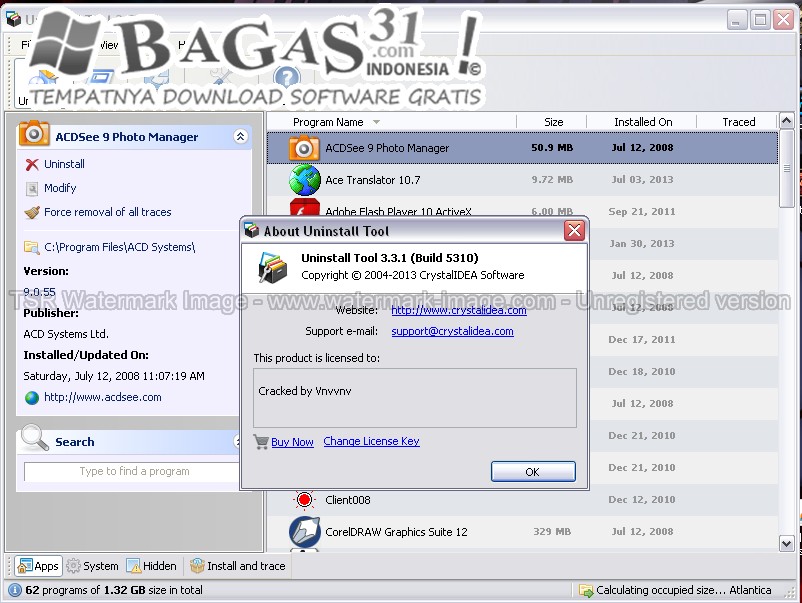802x603 pixels.
Task: Click the 329 MB size cell
Action: pos(552,532)
